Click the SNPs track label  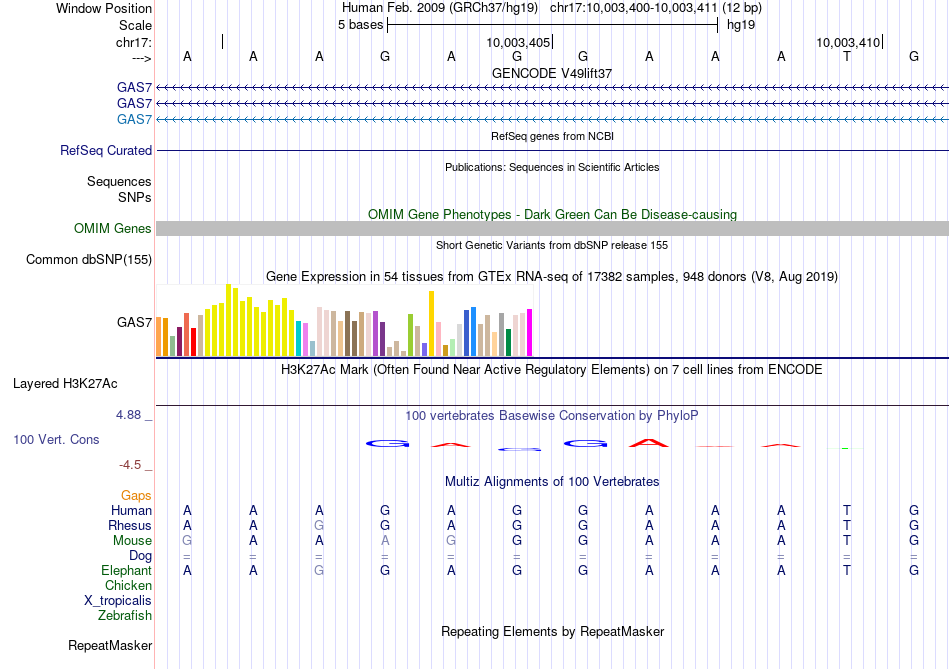click(x=135, y=198)
